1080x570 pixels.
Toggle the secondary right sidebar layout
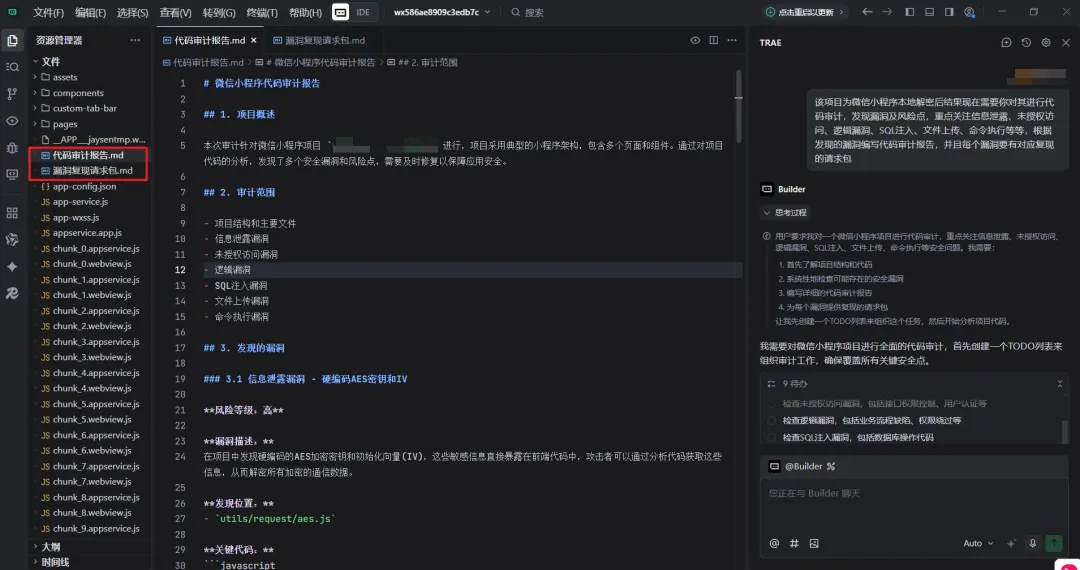pyautogui.click(x=949, y=12)
